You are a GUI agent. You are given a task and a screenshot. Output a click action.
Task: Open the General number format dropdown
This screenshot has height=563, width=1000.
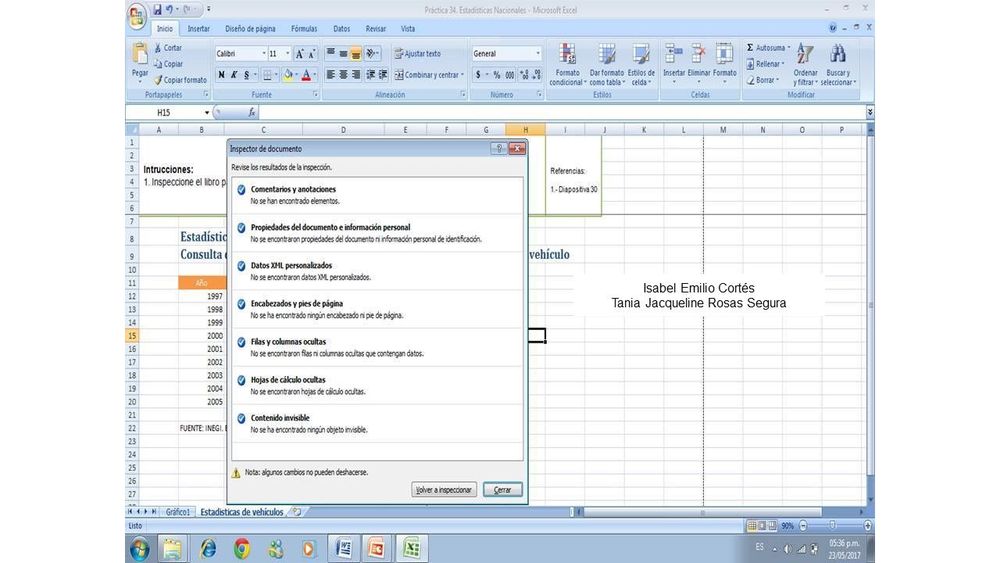(538, 54)
